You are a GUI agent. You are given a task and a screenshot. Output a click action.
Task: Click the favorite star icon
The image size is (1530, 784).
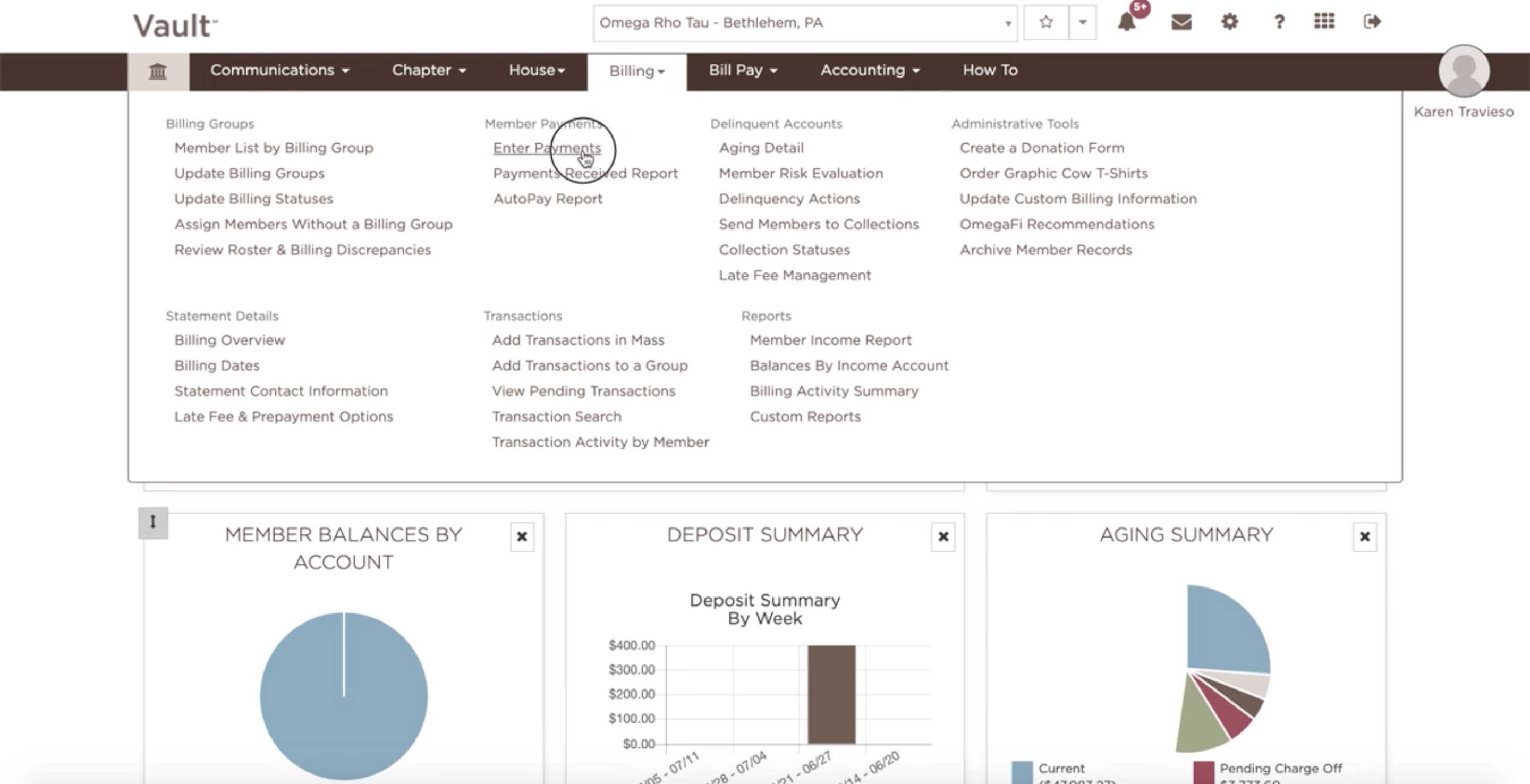coord(1046,22)
